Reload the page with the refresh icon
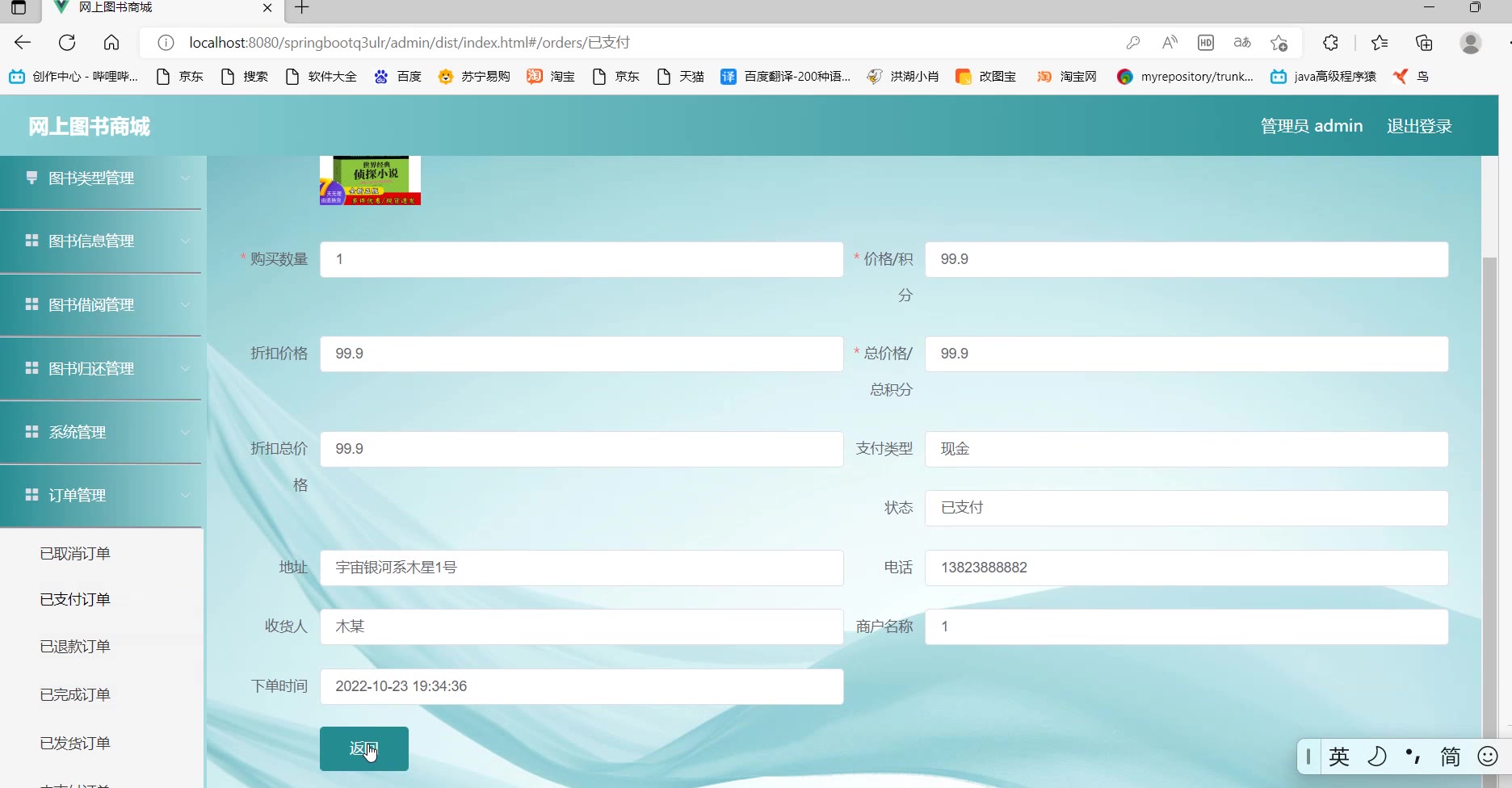This screenshot has height=788, width=1512. coord(67,43)
